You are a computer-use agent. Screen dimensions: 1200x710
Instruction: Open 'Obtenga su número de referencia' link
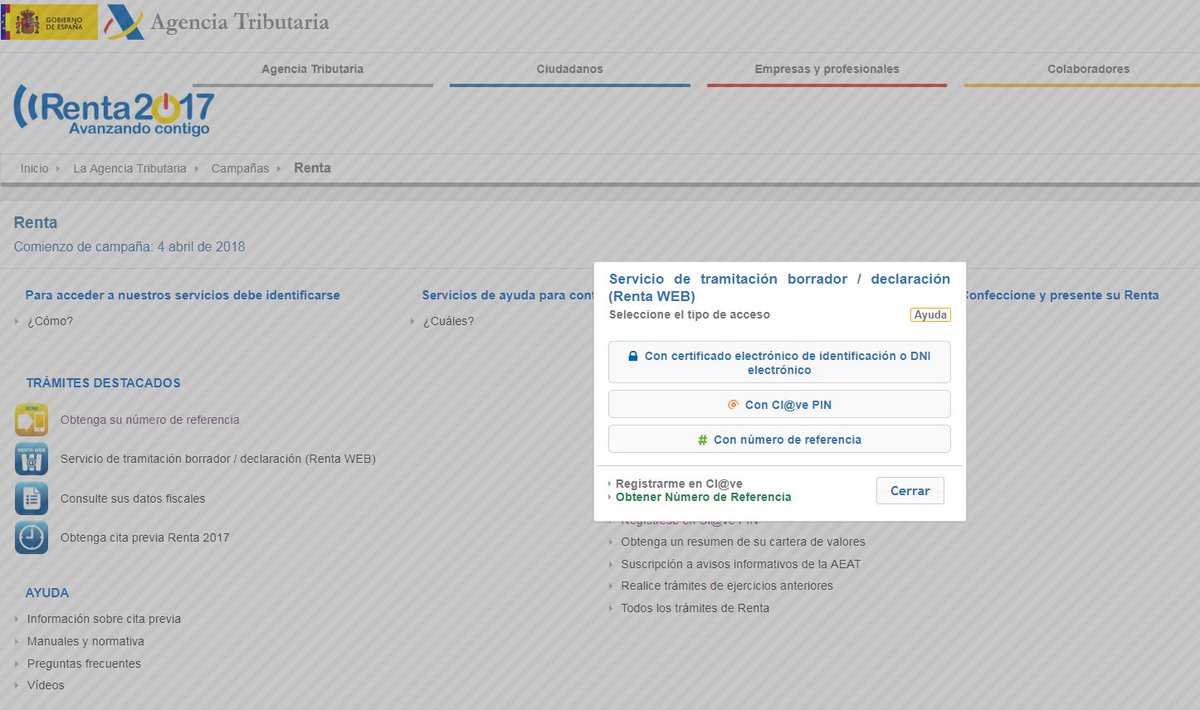click(x=150, y=420)
